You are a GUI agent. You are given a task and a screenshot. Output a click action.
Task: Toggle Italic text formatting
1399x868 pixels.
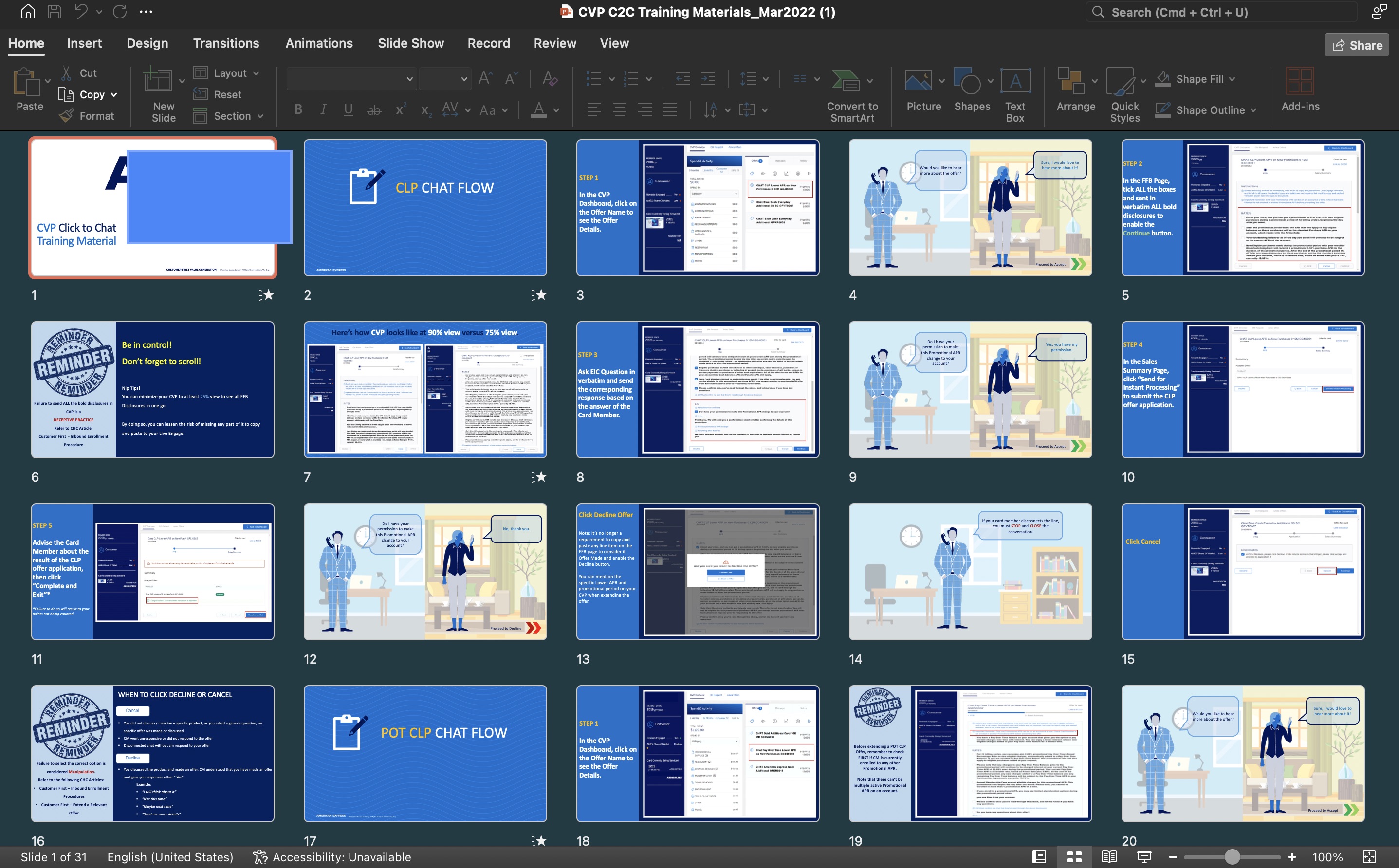(323, 109)
